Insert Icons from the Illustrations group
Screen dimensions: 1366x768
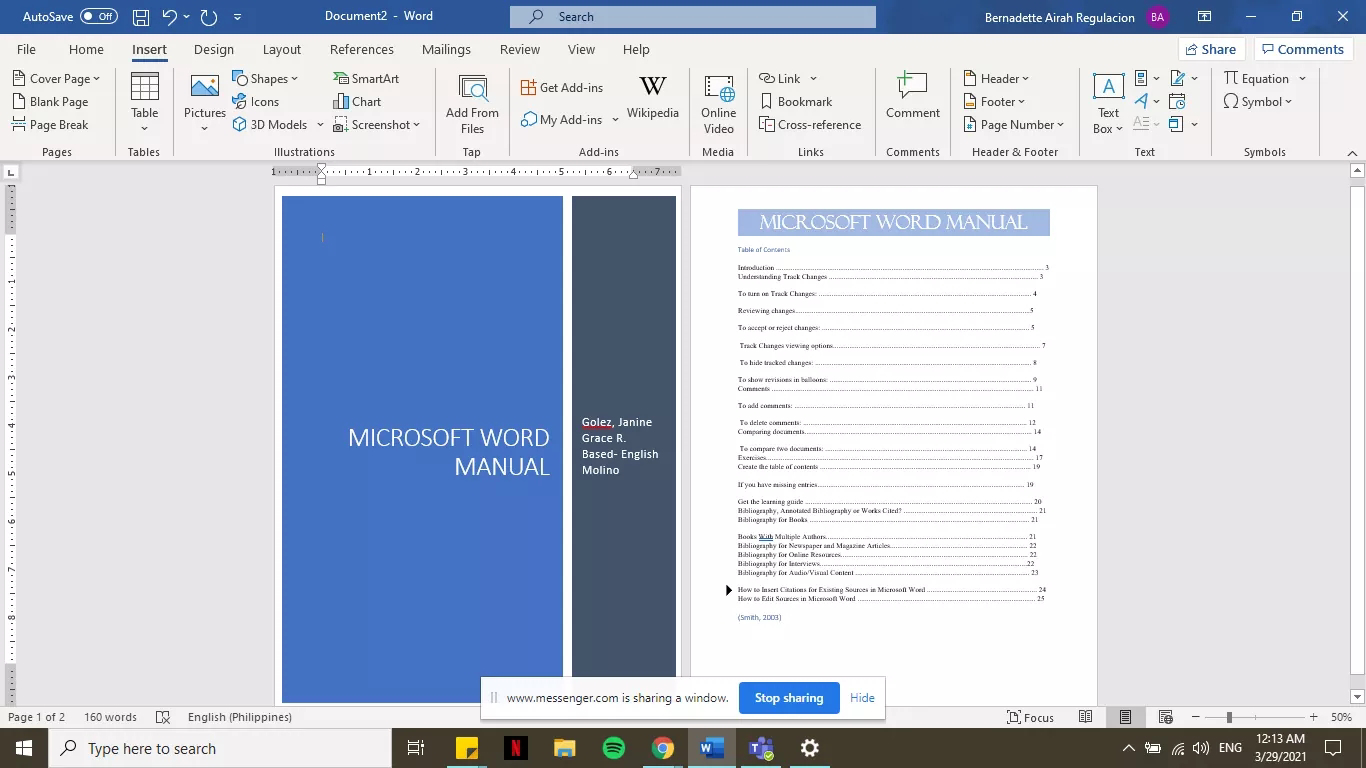click(256, 101)
